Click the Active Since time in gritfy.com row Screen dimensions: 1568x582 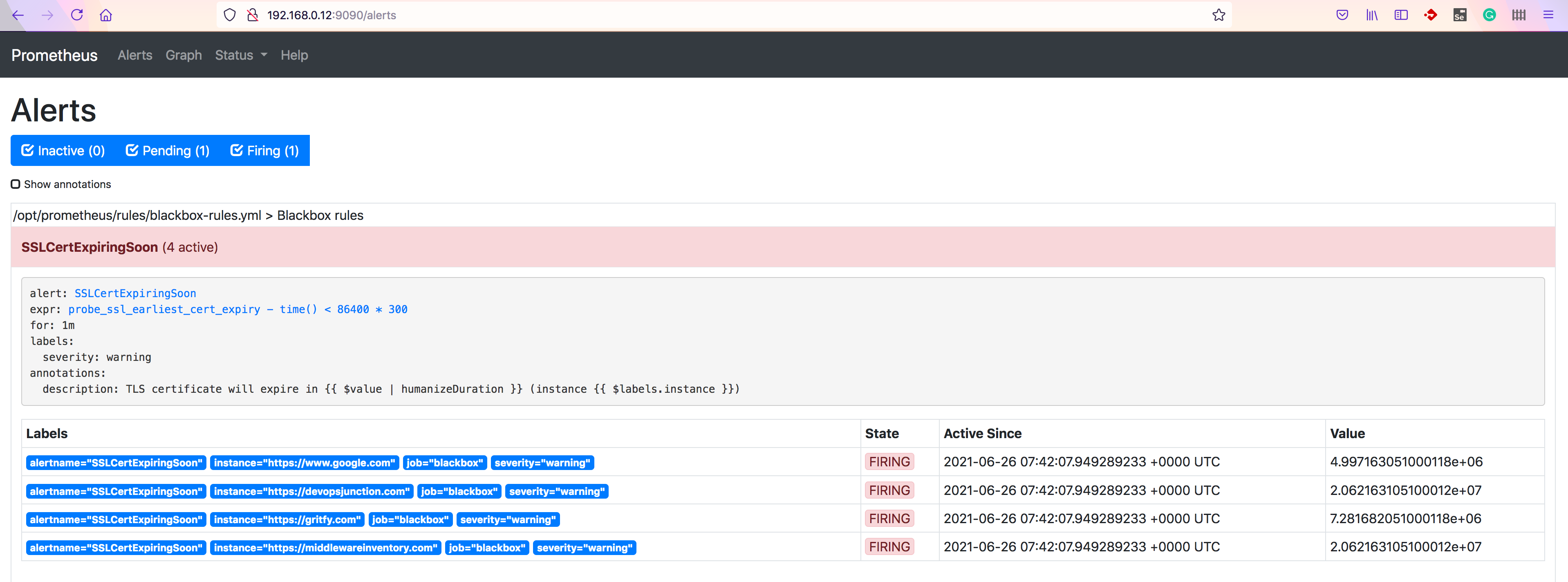pos(1082,519)
